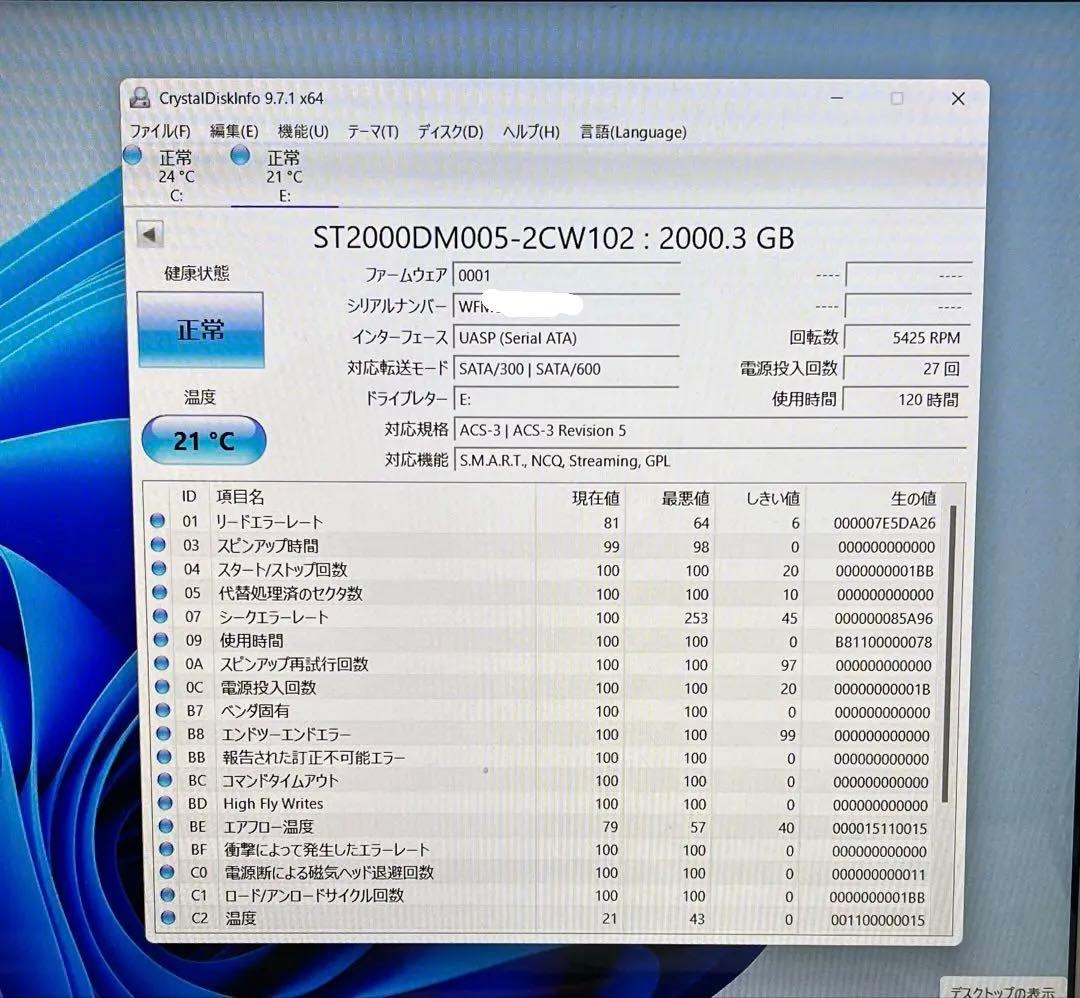Click the CrystalDiskInfo title bar icon
The height and width of the screenshot is (998, 1080).
(x=140, y=98)
